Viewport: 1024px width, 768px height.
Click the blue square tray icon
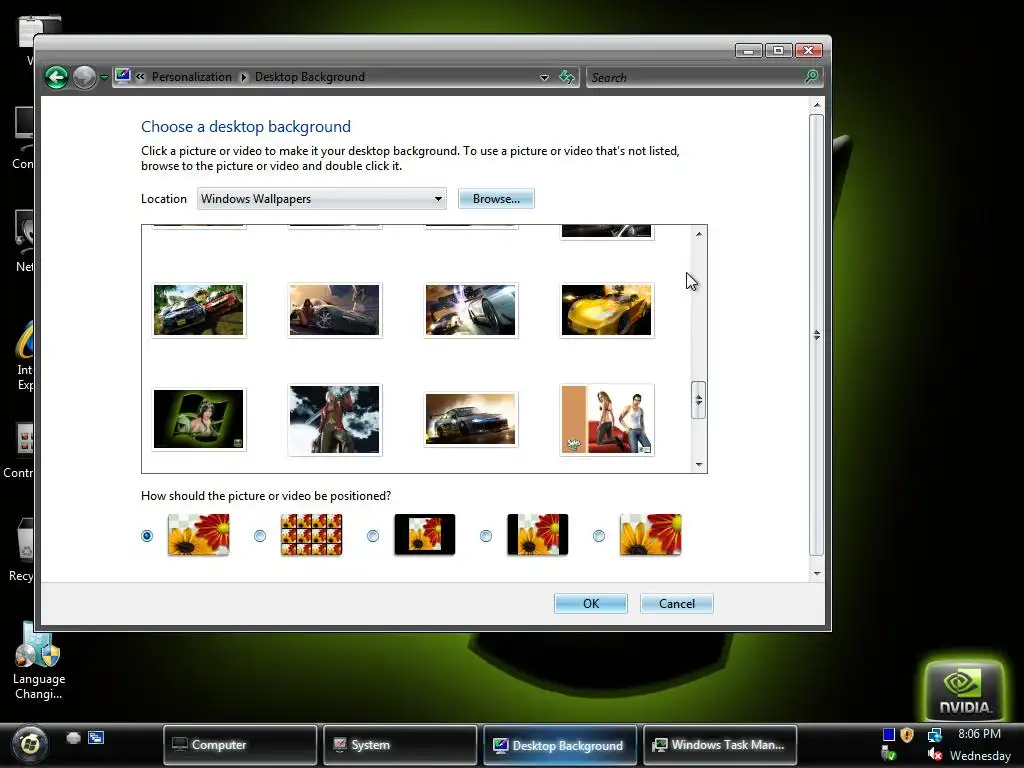point(888,735)
